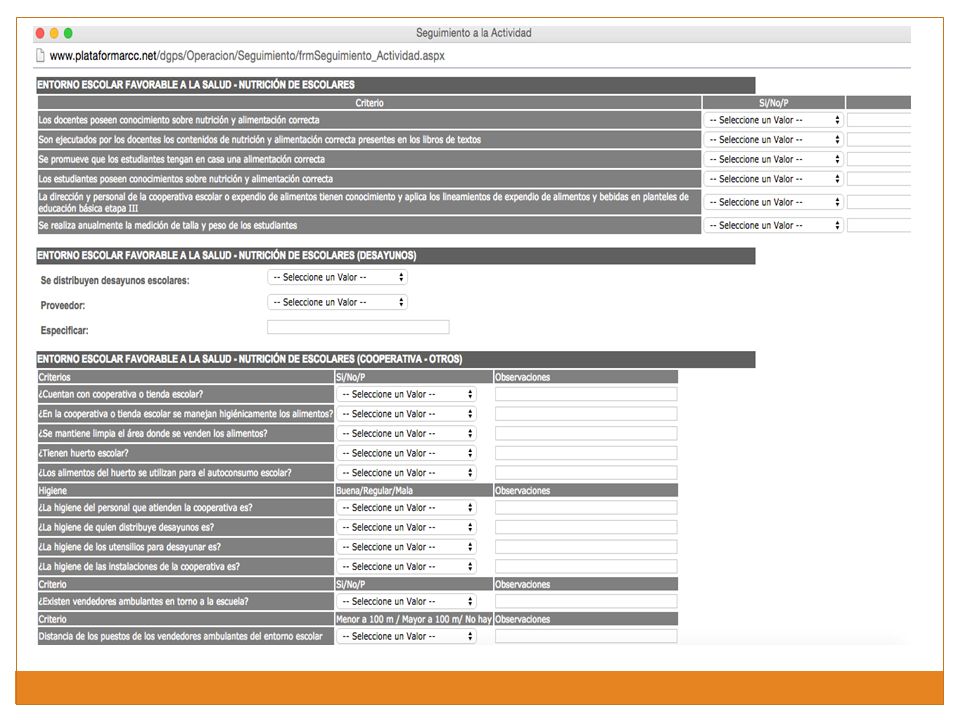Click text field beside alimentación correcta en casa row
This screenshot has height=720, width=960.
[879, 159]
